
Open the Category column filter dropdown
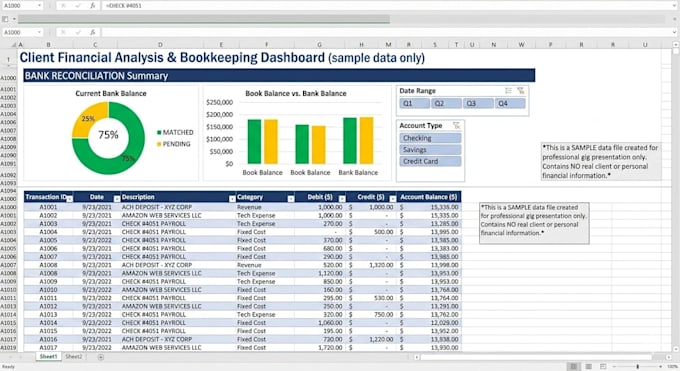coord(291,198)
